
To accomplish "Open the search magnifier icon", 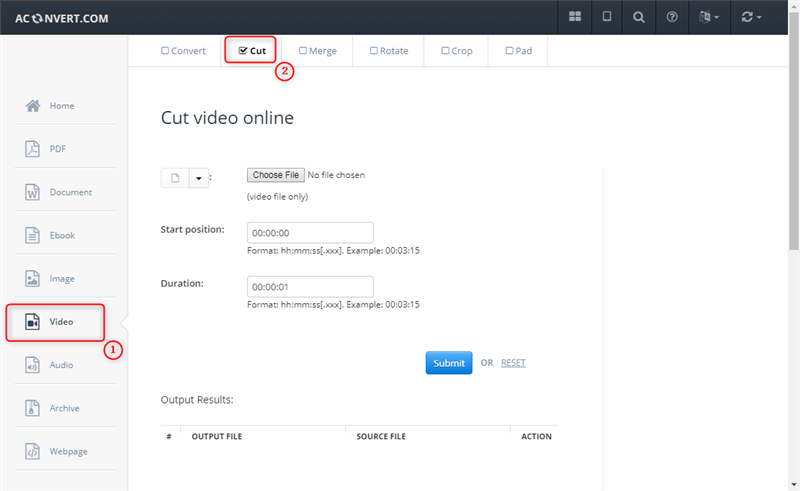I will 639,17.
